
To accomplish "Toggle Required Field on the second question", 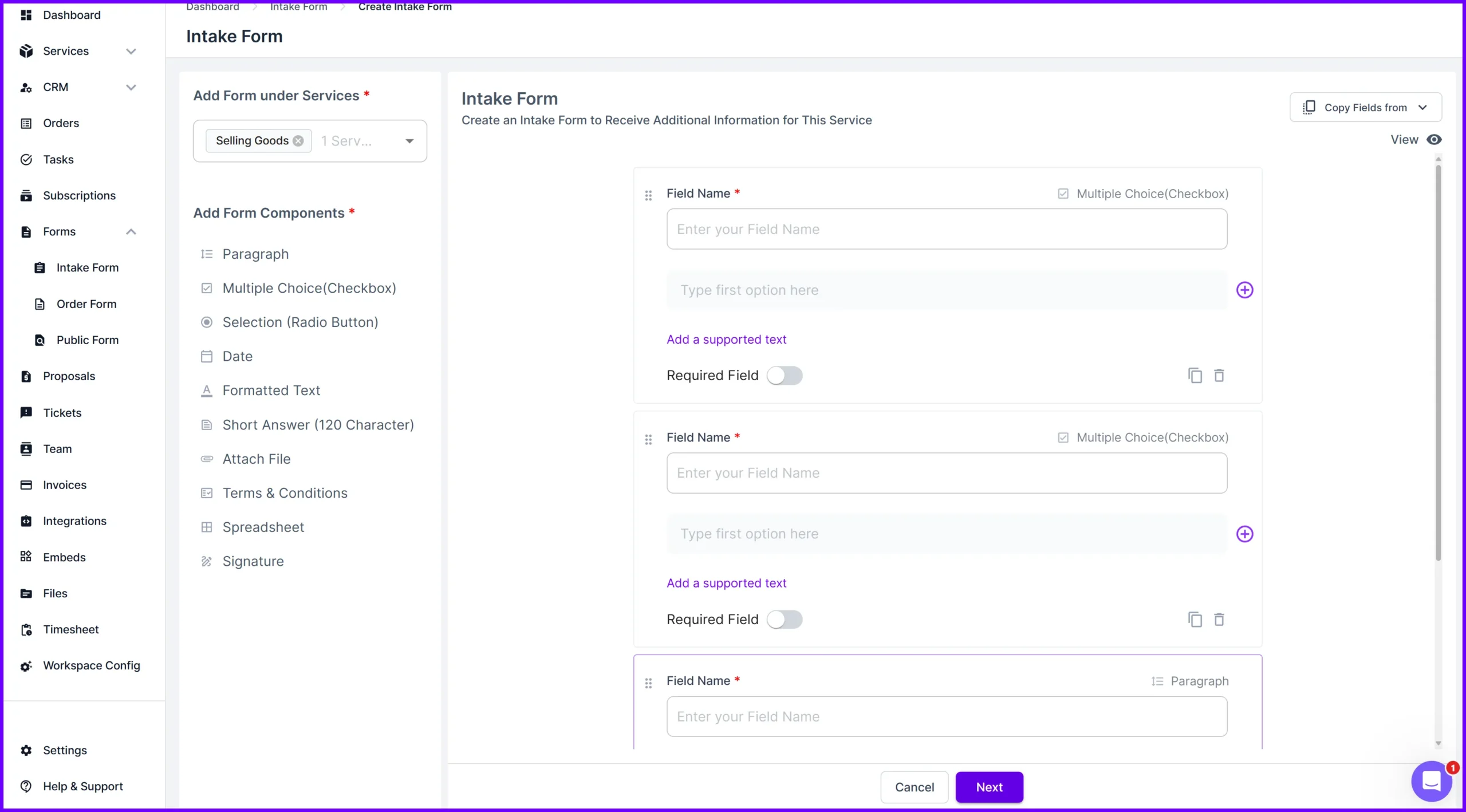I will click(x=785, y=620).
